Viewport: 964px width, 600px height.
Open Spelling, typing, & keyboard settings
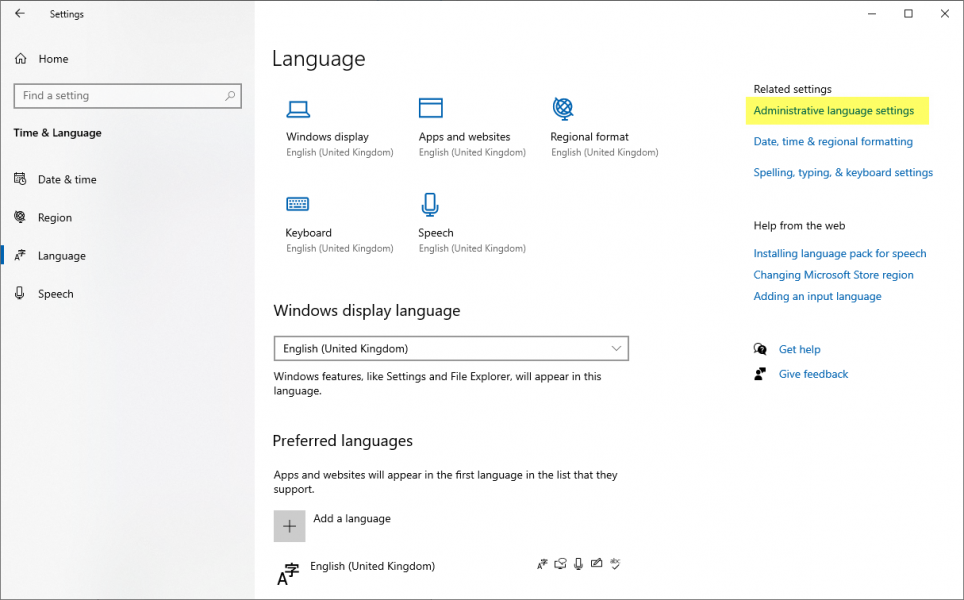point(842,173)
